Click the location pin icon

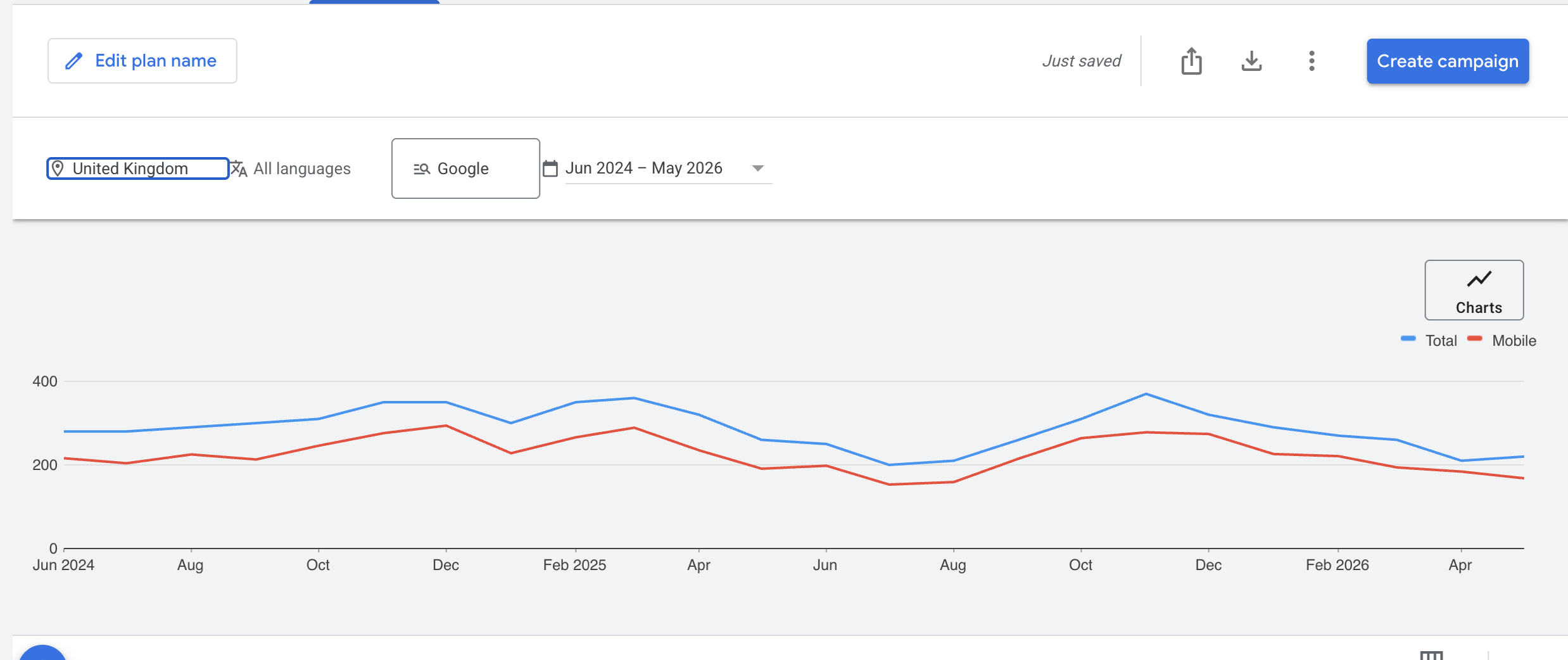tap(58, 168)
